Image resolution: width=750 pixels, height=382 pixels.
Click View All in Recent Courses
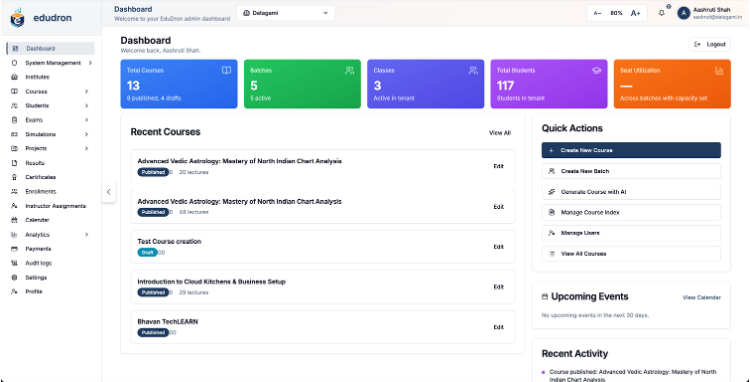point(499,133)
